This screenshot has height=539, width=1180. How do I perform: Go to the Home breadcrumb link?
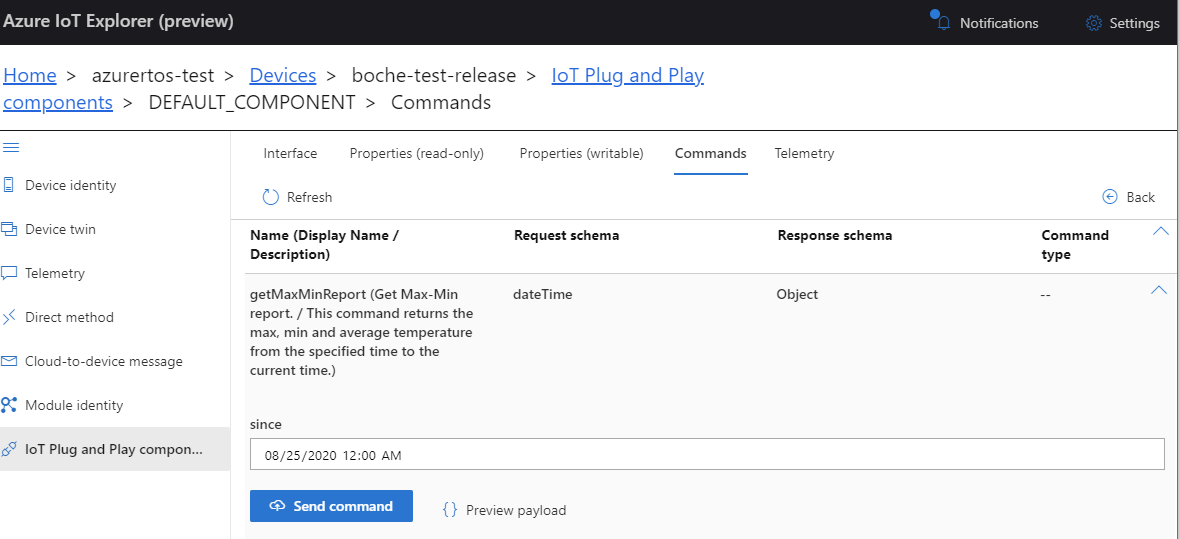30,75
